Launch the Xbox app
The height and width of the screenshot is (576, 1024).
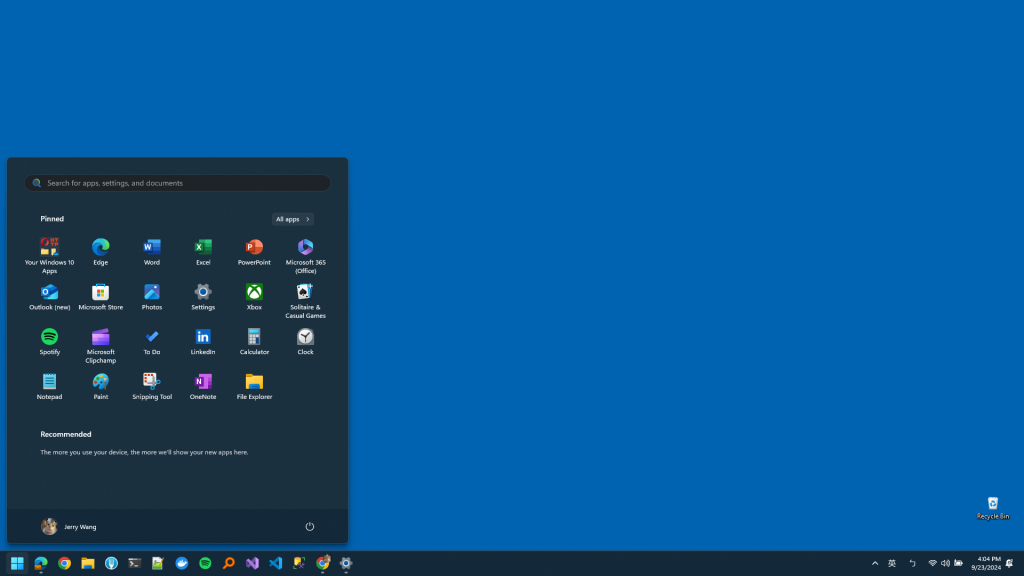(x=254, y=296)
